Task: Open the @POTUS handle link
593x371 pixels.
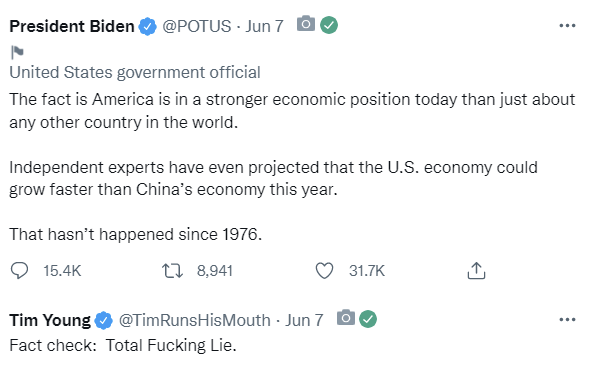Action: [197, 26]
